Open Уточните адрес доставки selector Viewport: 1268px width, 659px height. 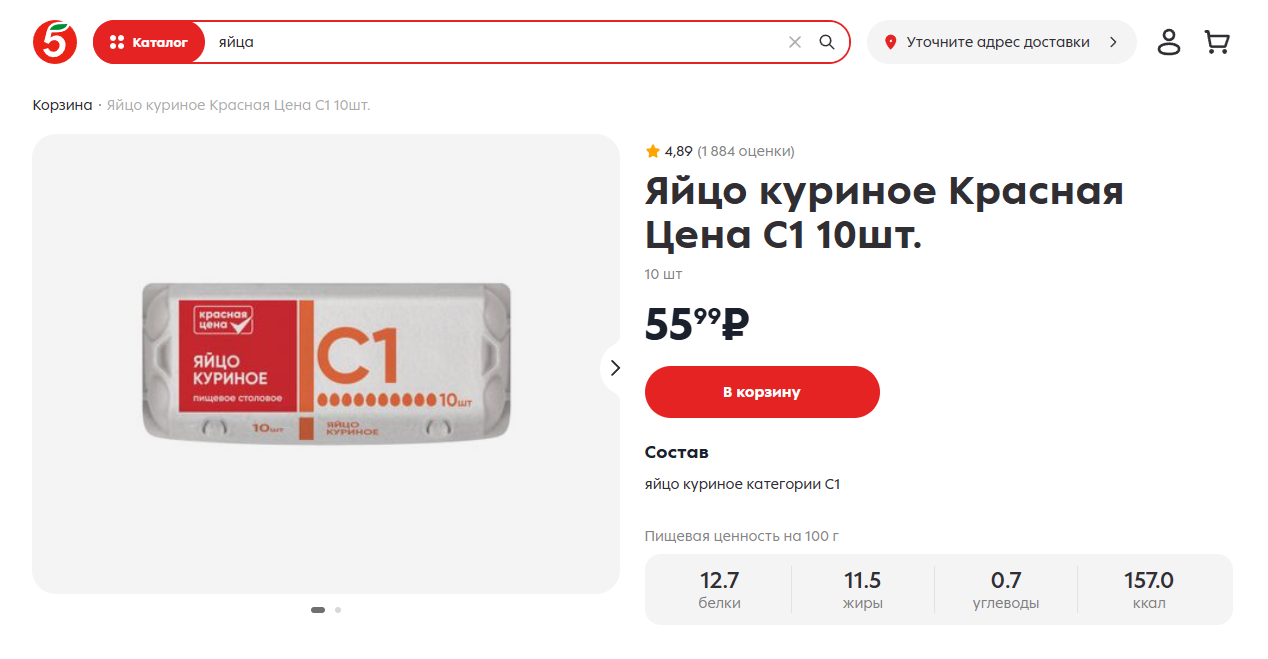[x=1002, y=42]
